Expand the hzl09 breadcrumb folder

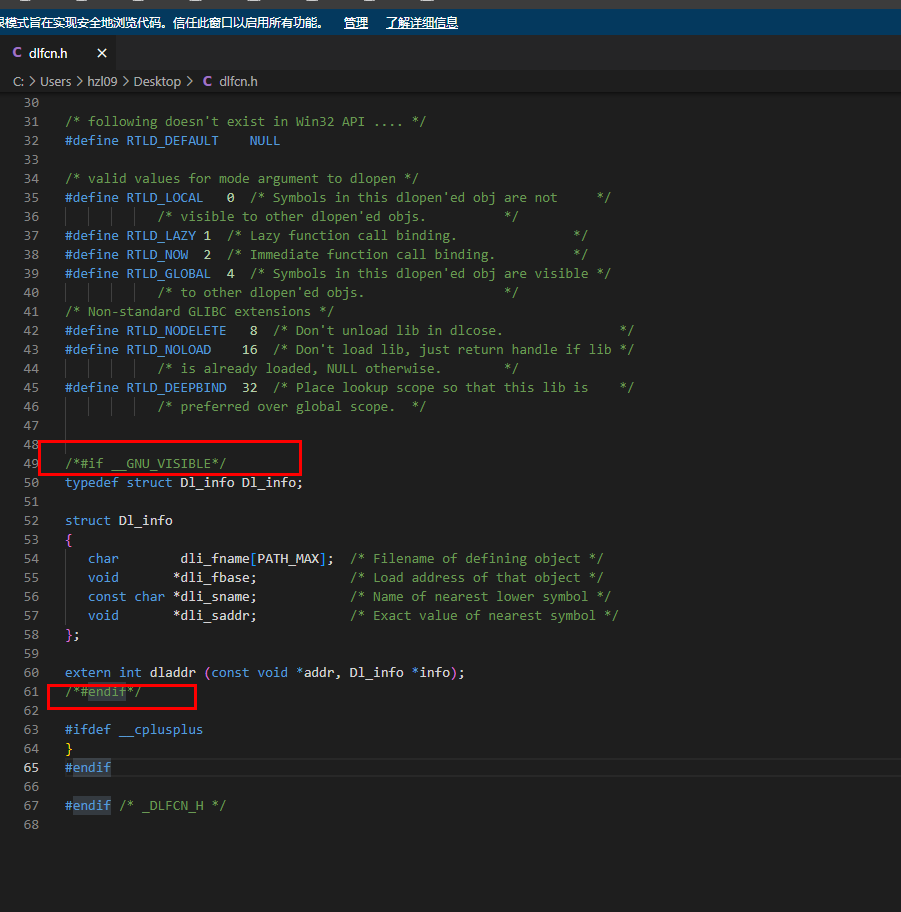[102, 81]
